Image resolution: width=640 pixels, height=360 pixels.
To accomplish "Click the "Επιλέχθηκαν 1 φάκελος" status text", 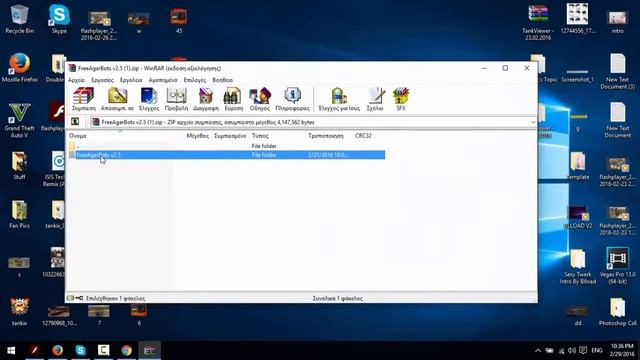I will tap(116, 298).
